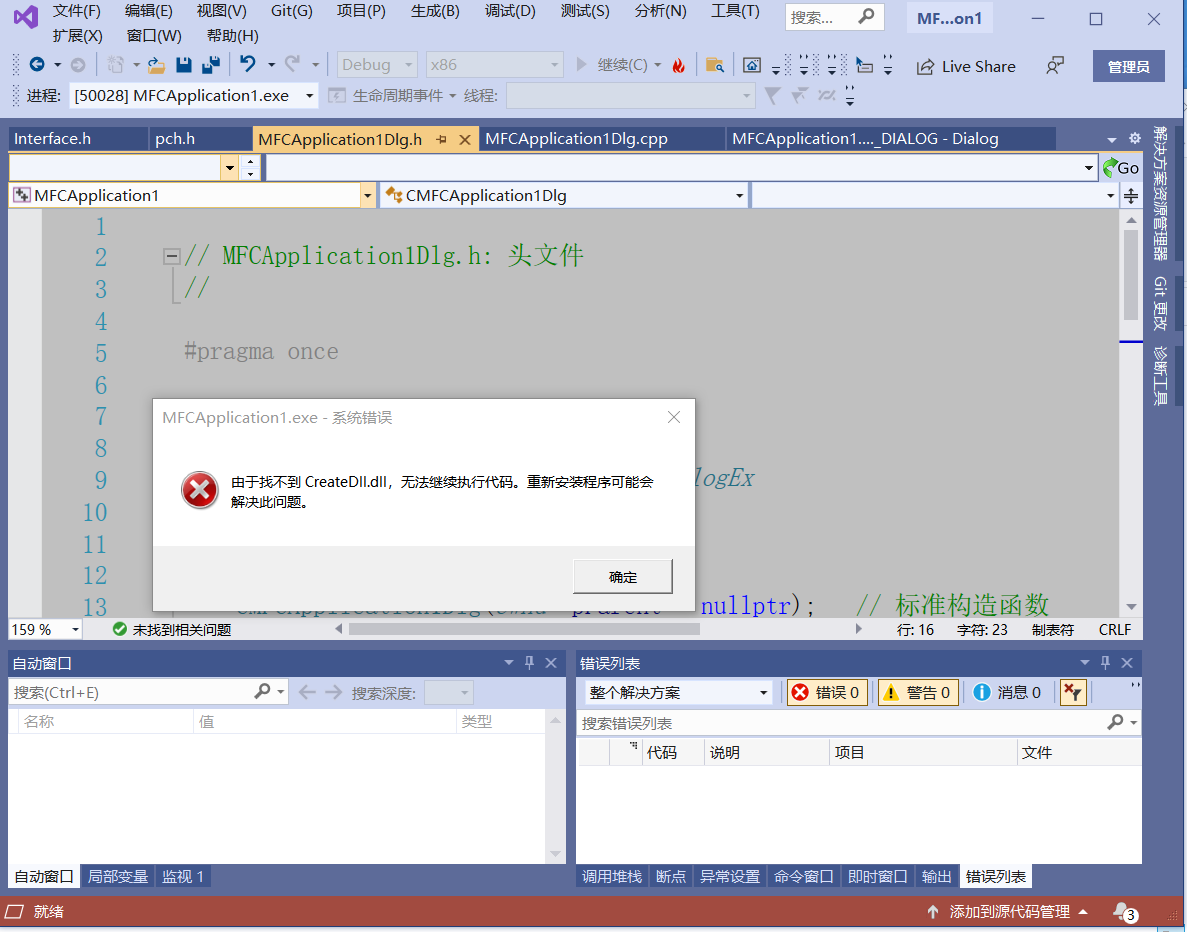1187x932 pixels.
Task: Expand the open documents list arrow
Action: click(1111, 139)
